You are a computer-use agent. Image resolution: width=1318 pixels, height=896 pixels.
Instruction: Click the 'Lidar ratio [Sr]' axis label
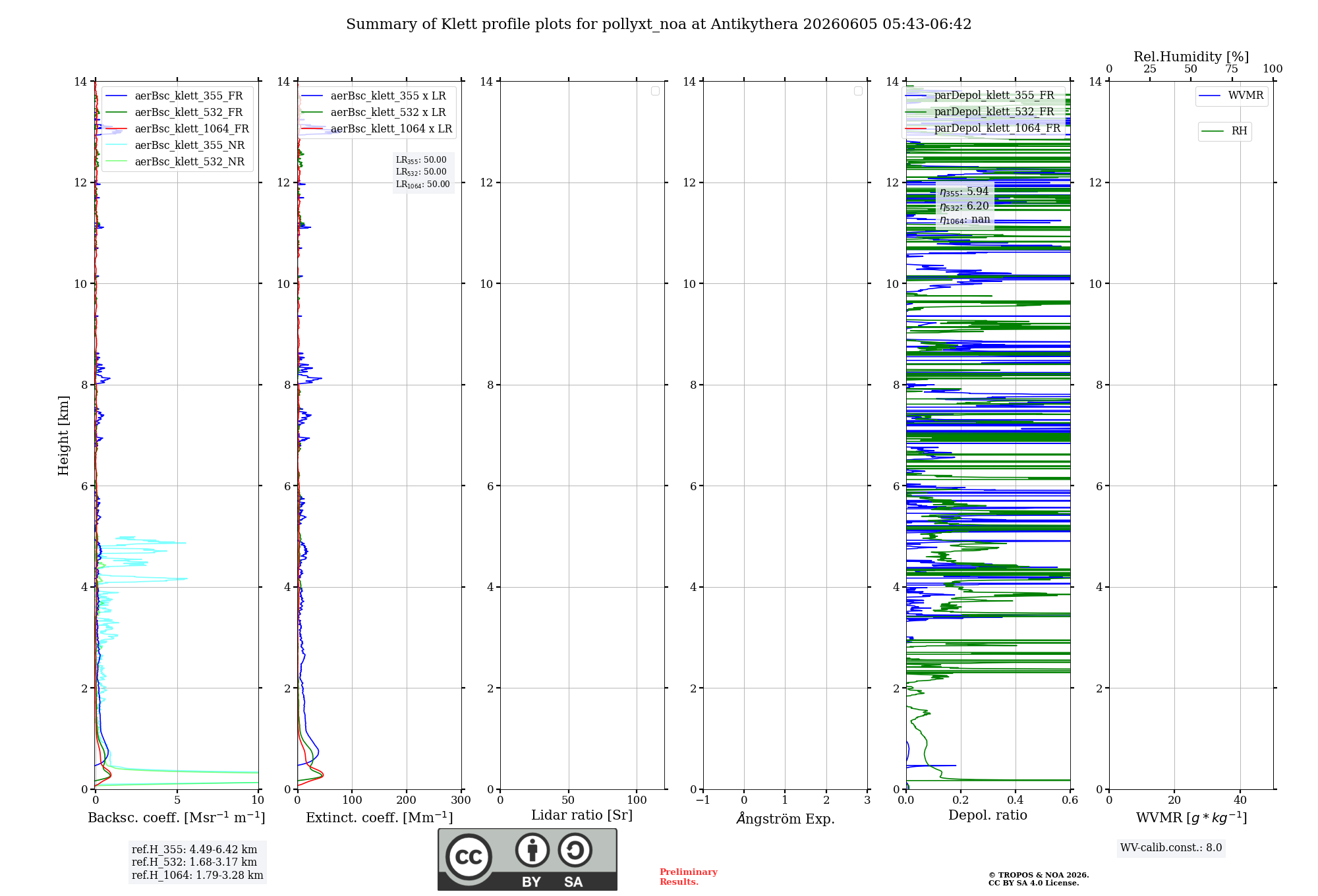[582, 816]
